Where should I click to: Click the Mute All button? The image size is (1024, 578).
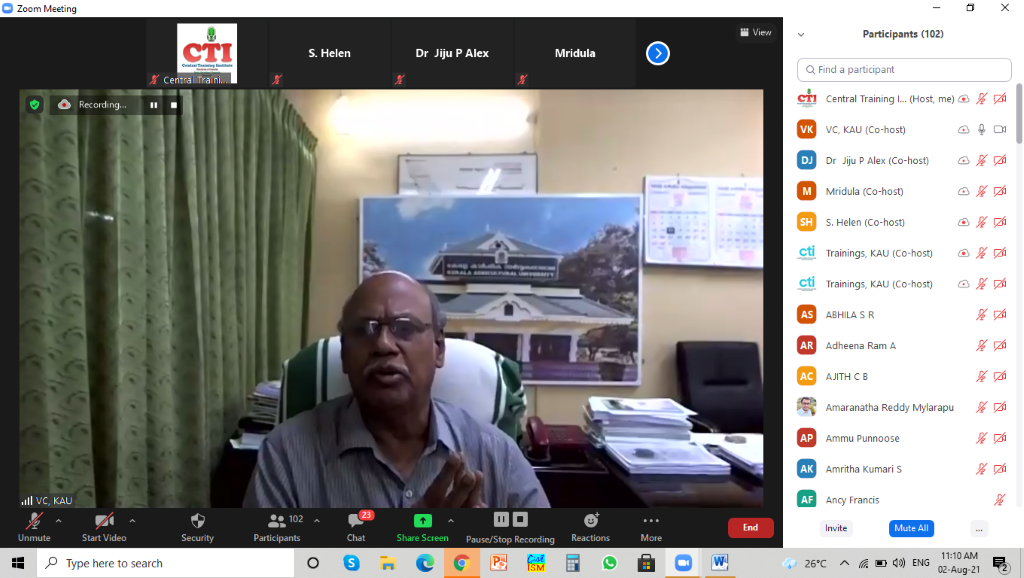(911, 528)
